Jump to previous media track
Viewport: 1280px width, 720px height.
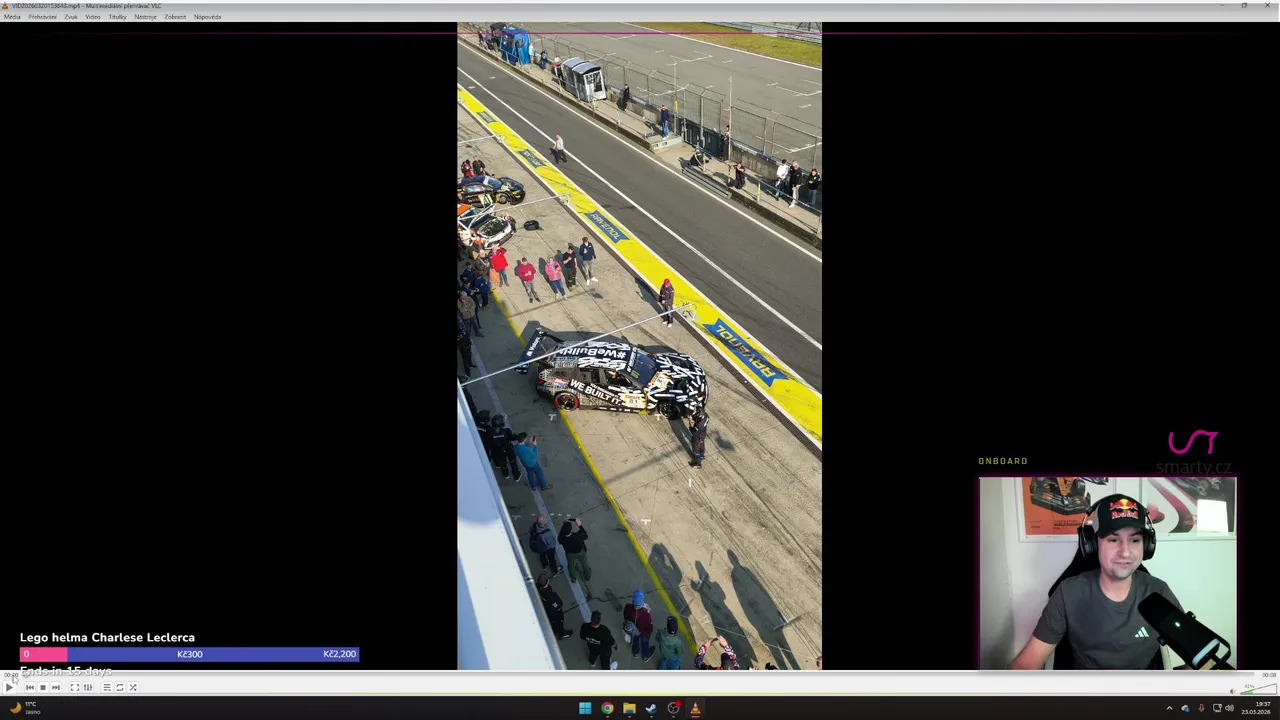click(30, 687)
